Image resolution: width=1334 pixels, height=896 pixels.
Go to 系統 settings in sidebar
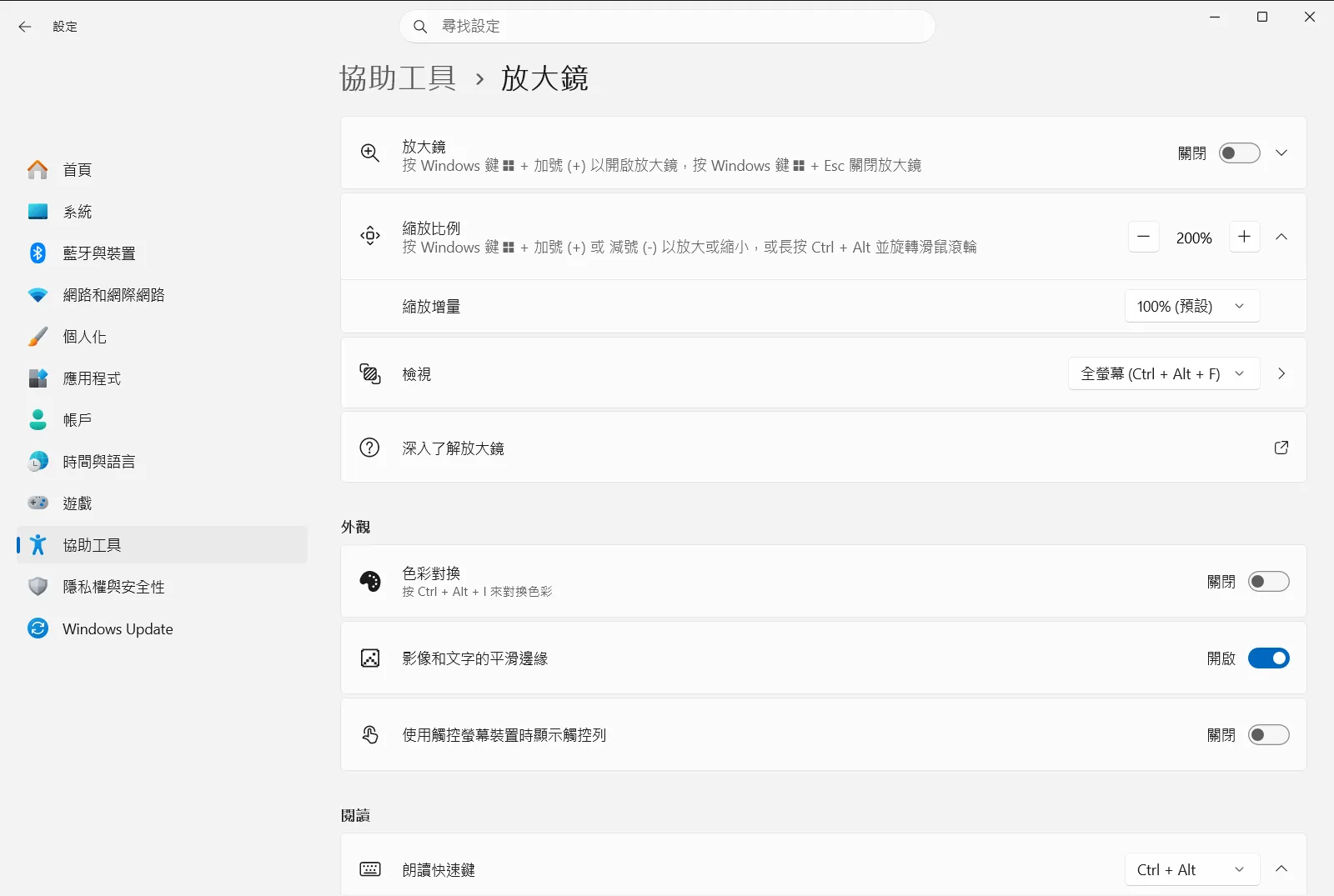tap(163, 212)
